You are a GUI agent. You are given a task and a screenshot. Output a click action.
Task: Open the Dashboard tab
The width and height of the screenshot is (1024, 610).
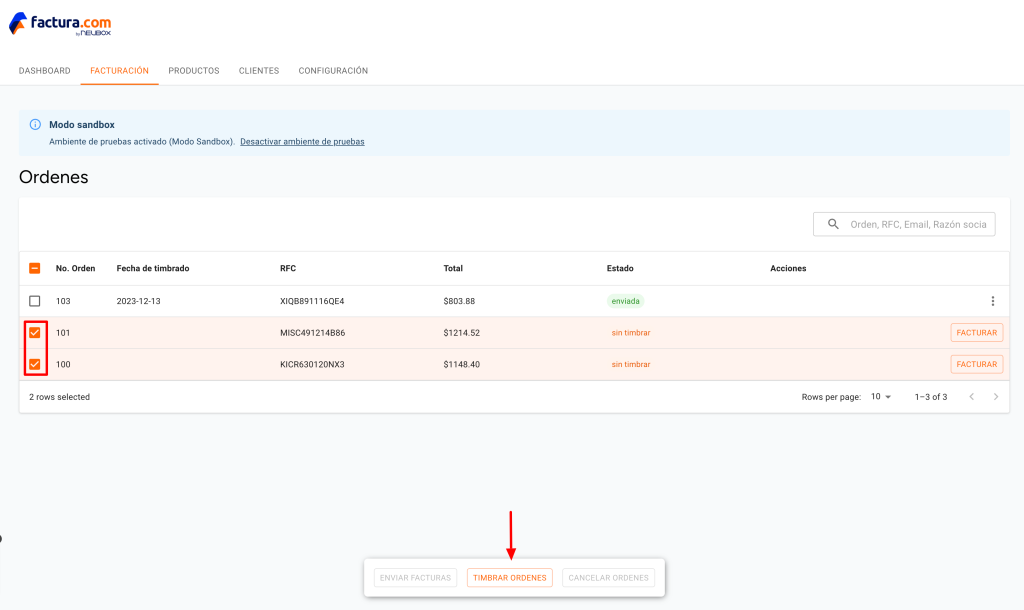click(44, 71)
